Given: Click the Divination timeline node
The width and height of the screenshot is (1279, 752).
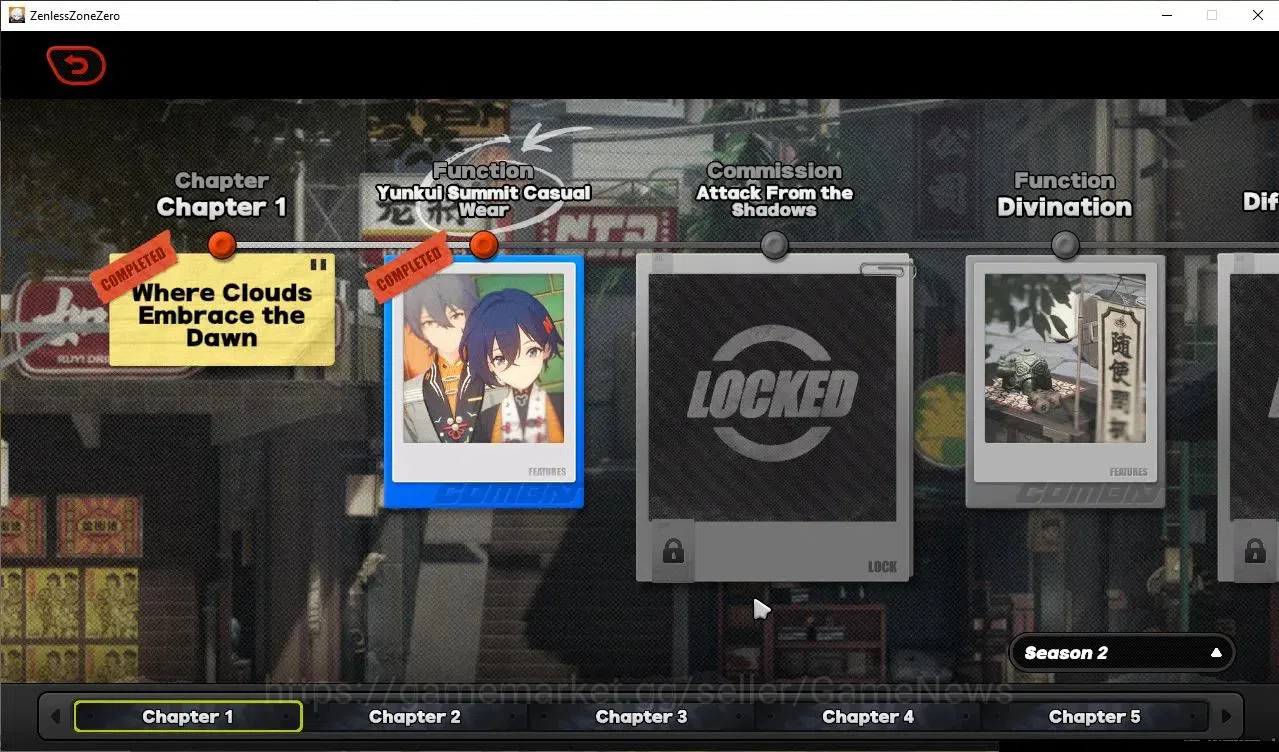Looking at the screenshot, I should [x=1065, y=244].
